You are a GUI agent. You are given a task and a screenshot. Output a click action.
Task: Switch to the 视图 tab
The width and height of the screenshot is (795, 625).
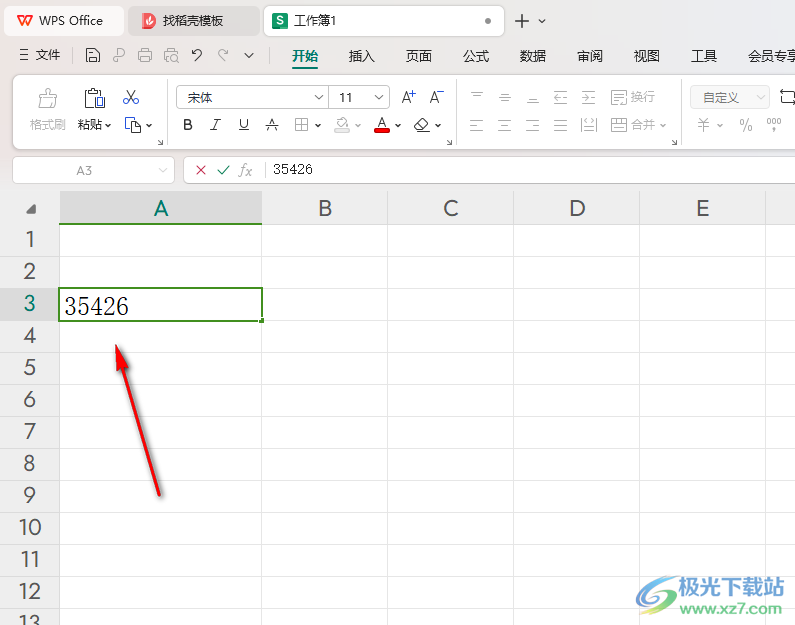click(646, 56)
